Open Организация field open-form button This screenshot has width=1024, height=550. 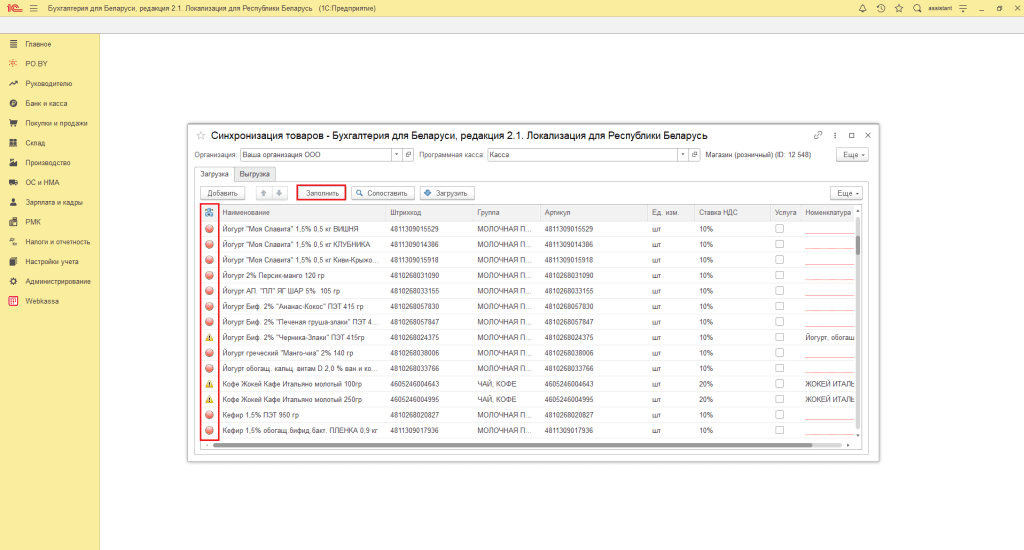[x=408, y=155]
